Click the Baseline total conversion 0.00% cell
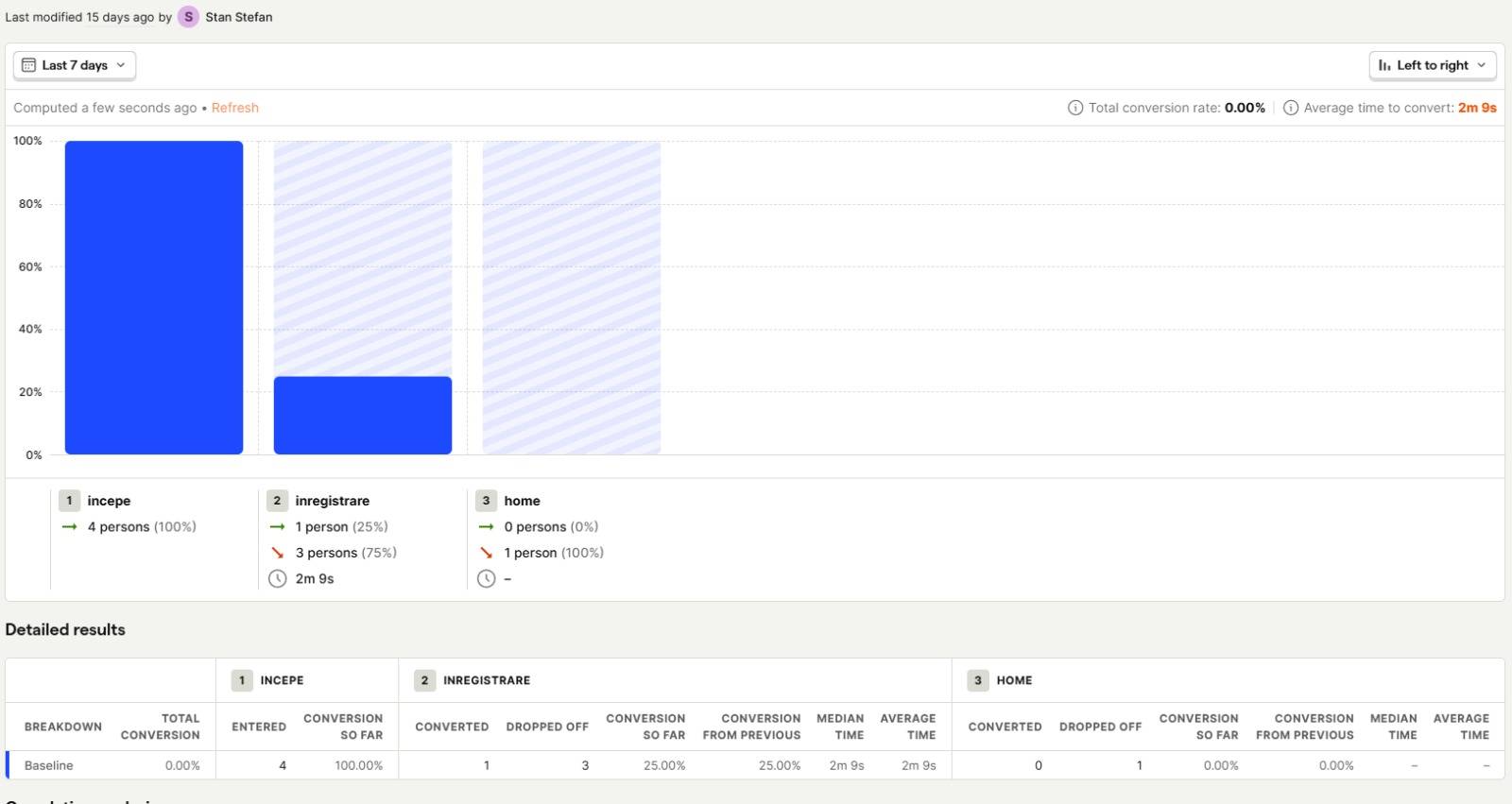This screenshot has height=804, width=1512. click(182, 765)
